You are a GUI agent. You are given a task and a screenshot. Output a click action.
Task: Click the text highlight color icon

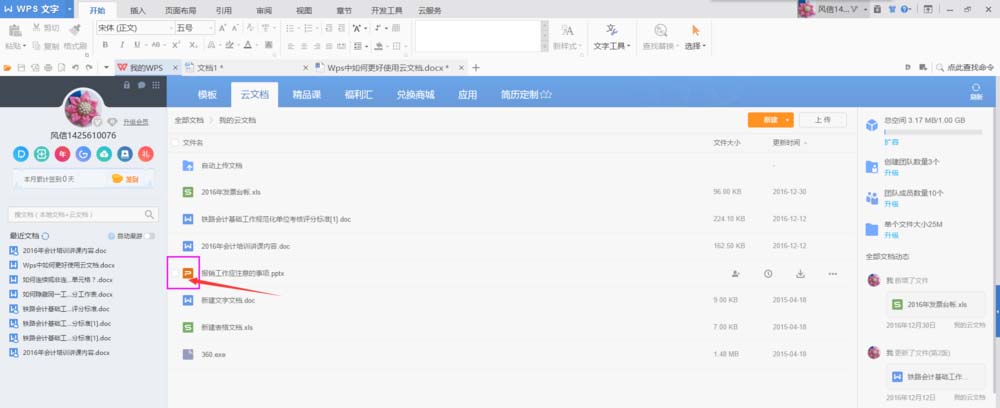[x=230, y=45]
